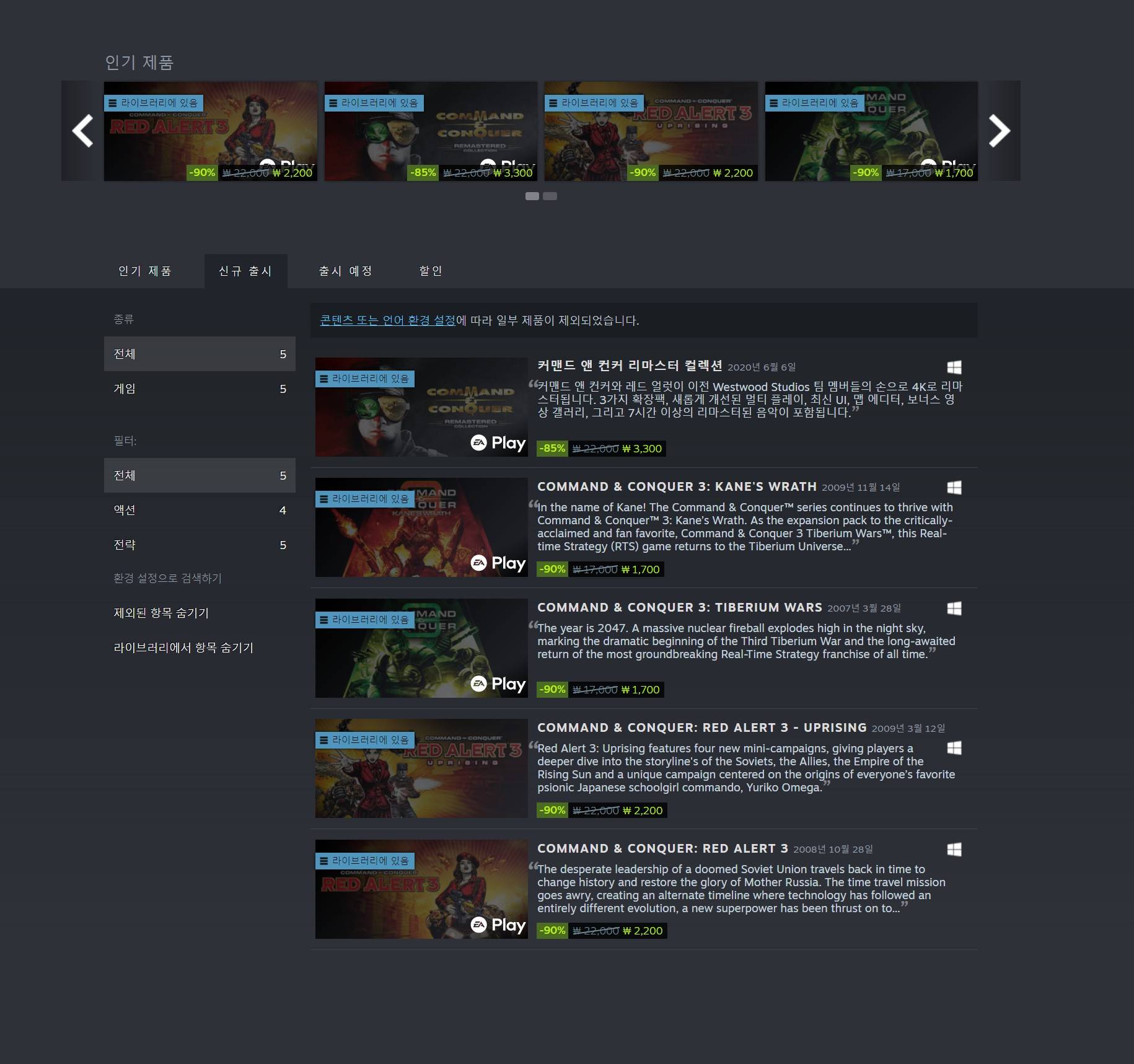The height and width of the screenshot is (1064, 1134).
Task: Open Command & Conquer: Red Alert 3 - Uprising title
Action: [701, 728]
